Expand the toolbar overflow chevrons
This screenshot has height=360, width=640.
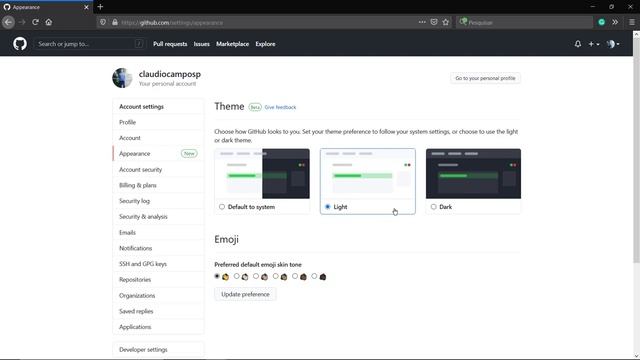pos(615,22)
